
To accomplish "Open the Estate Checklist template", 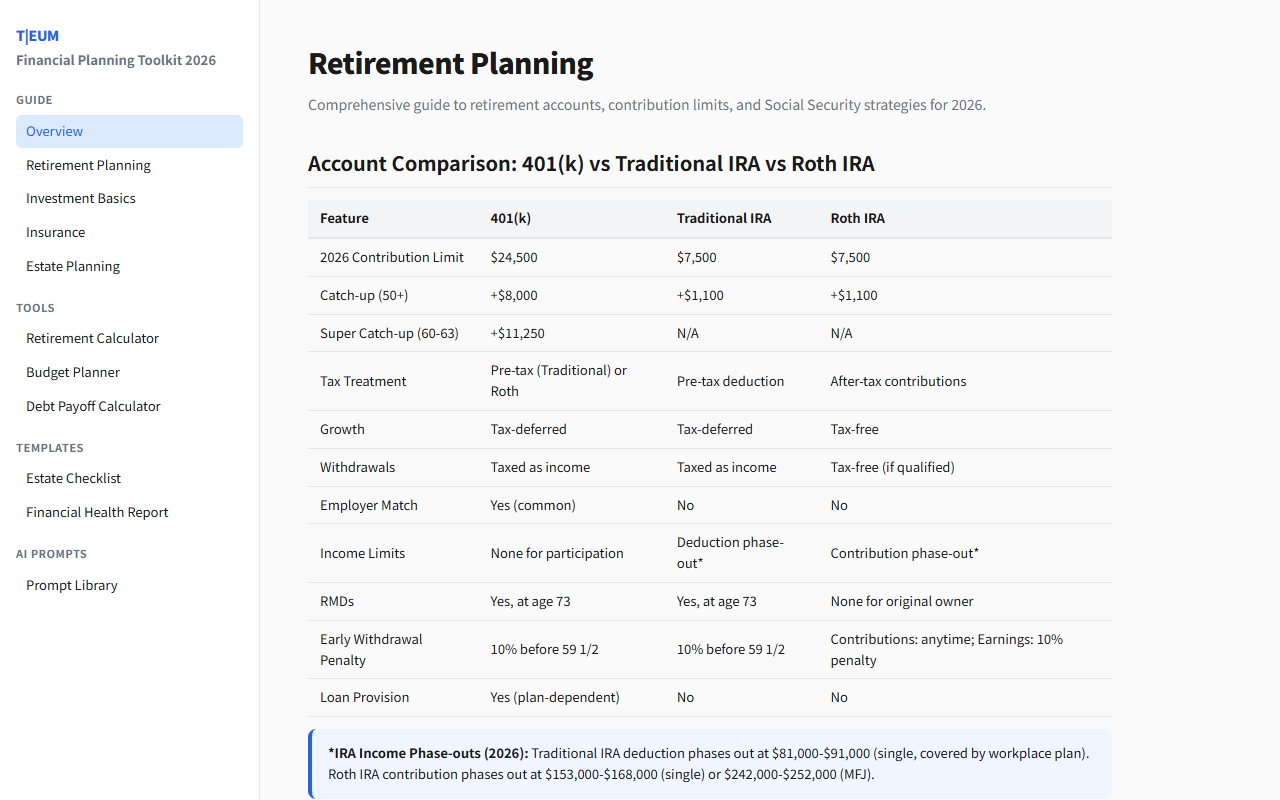I will point(73,478).
